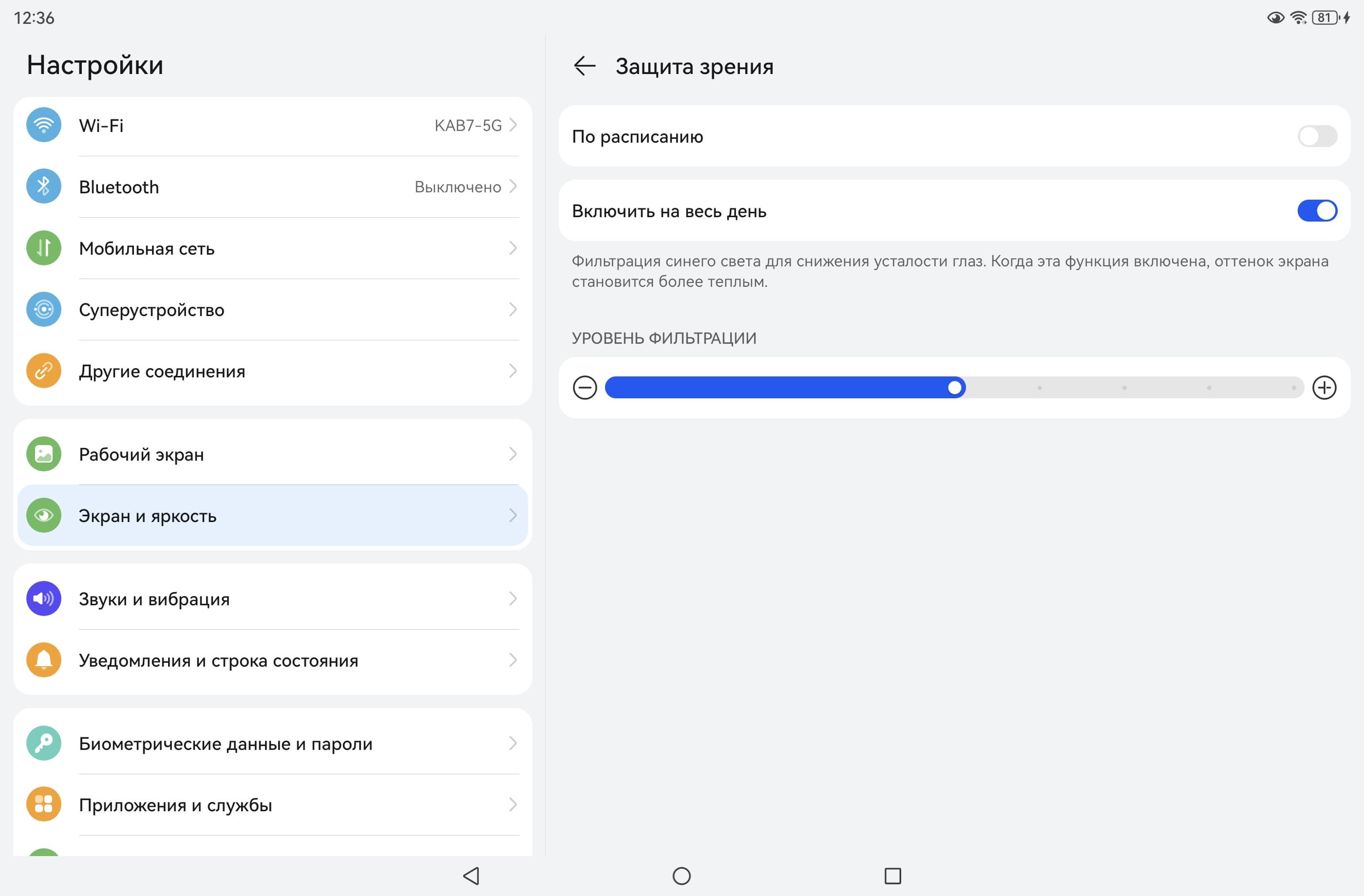Open Bluetooth via Выключено chevron

pos(513,186)
